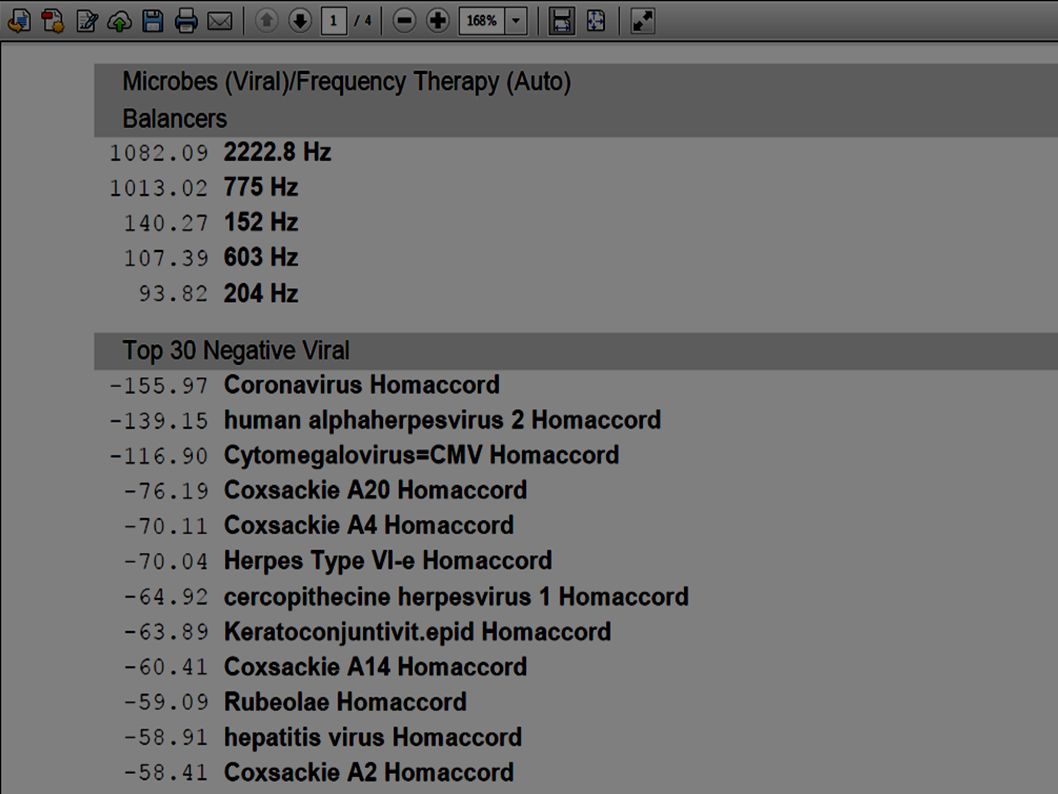Click the value -76.19
This screenshot has width=1058, height=794.
pos(166,491)
